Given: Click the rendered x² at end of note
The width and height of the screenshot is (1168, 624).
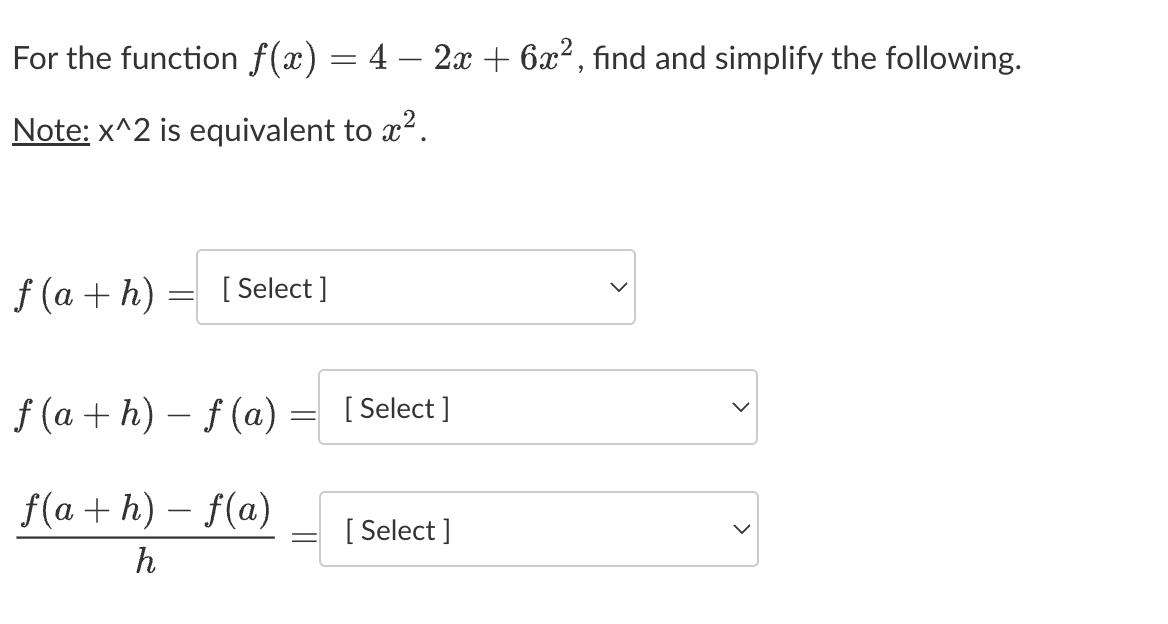Looking at the screenshot, I should pos(401,127).
